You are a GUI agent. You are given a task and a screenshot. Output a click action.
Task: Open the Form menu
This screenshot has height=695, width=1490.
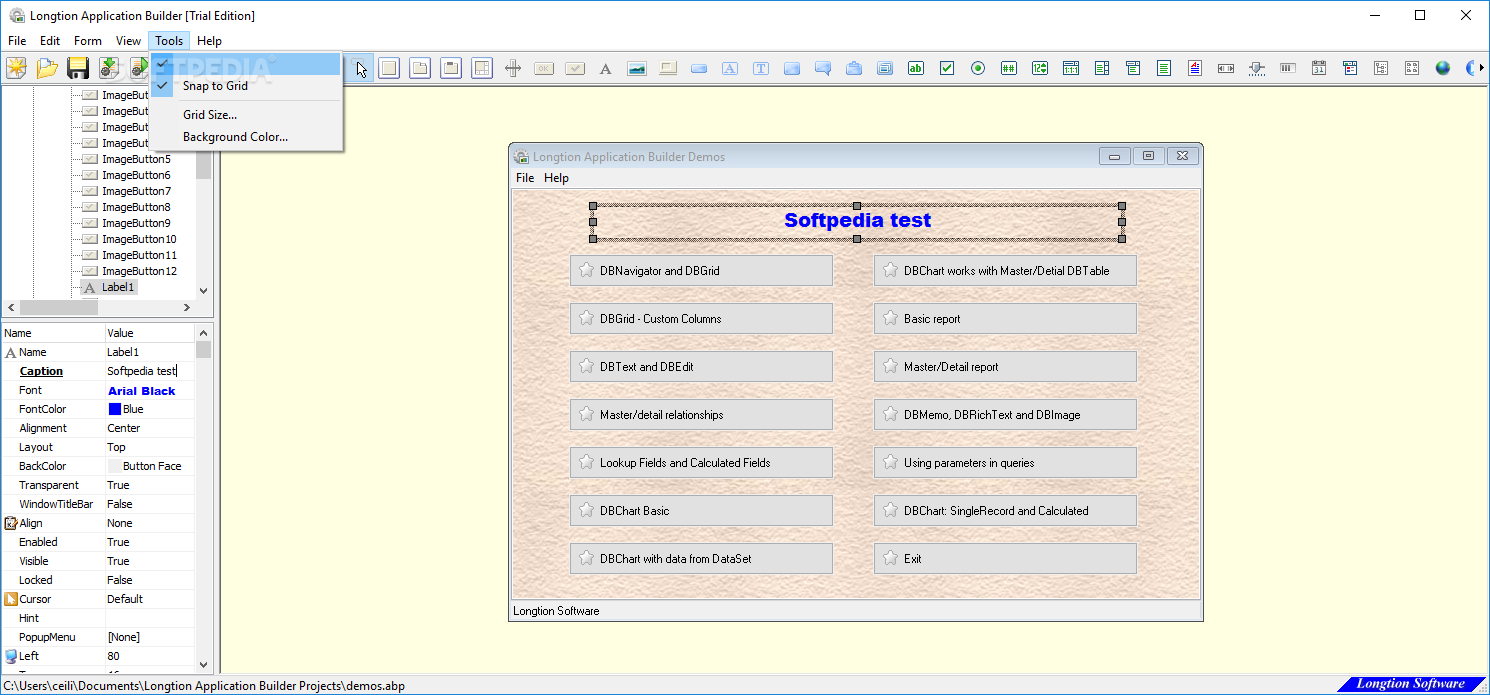[x=88, y=41]
